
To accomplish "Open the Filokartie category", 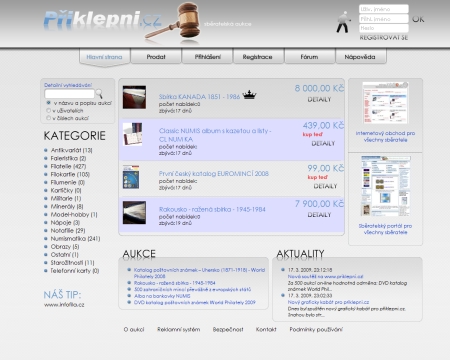I will pos(70,174).
